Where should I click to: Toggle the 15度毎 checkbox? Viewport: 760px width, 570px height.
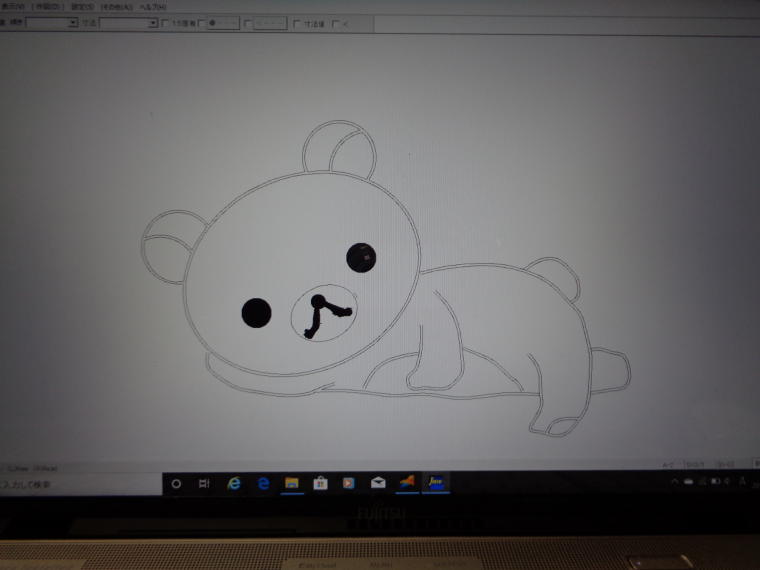pyautogui.click(x=165, y=23)
